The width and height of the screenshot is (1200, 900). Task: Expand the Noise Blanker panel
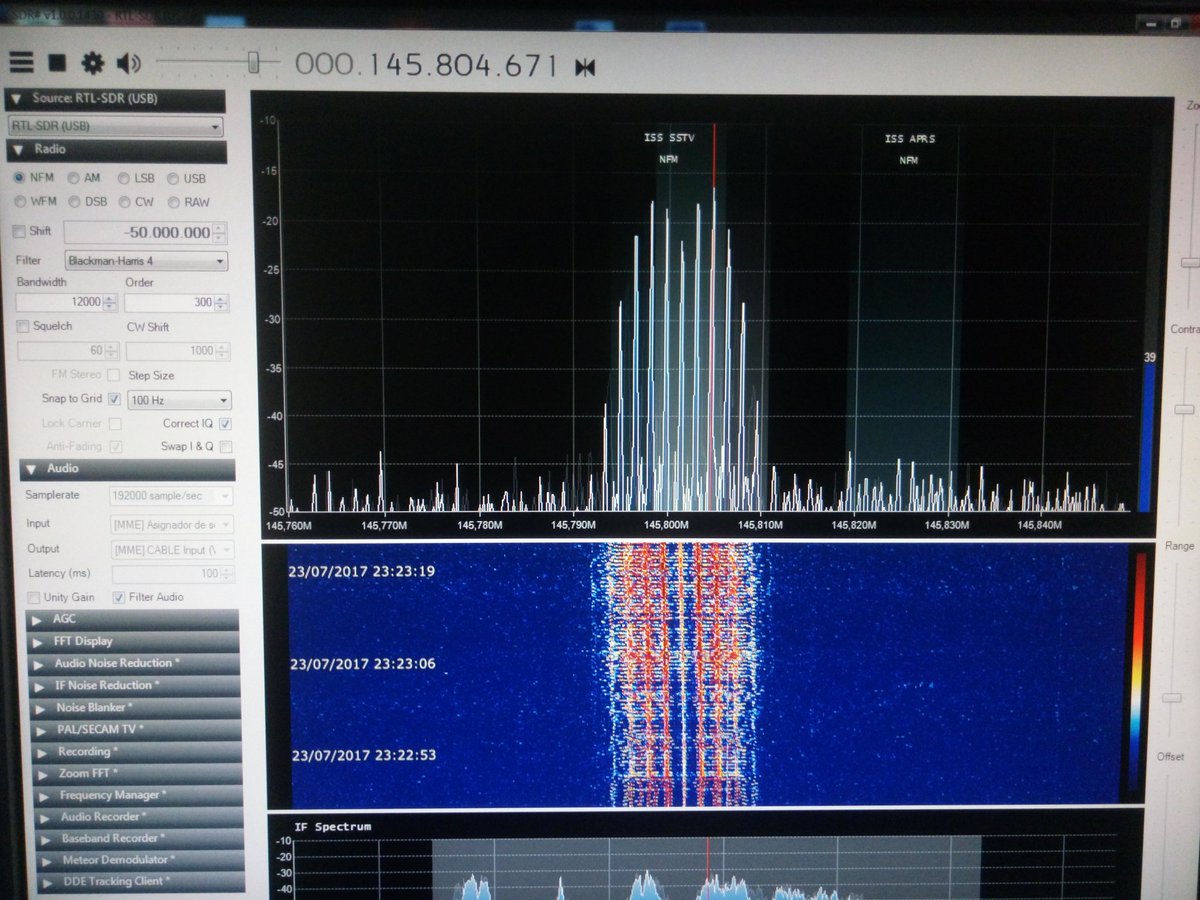click(134, 707)
